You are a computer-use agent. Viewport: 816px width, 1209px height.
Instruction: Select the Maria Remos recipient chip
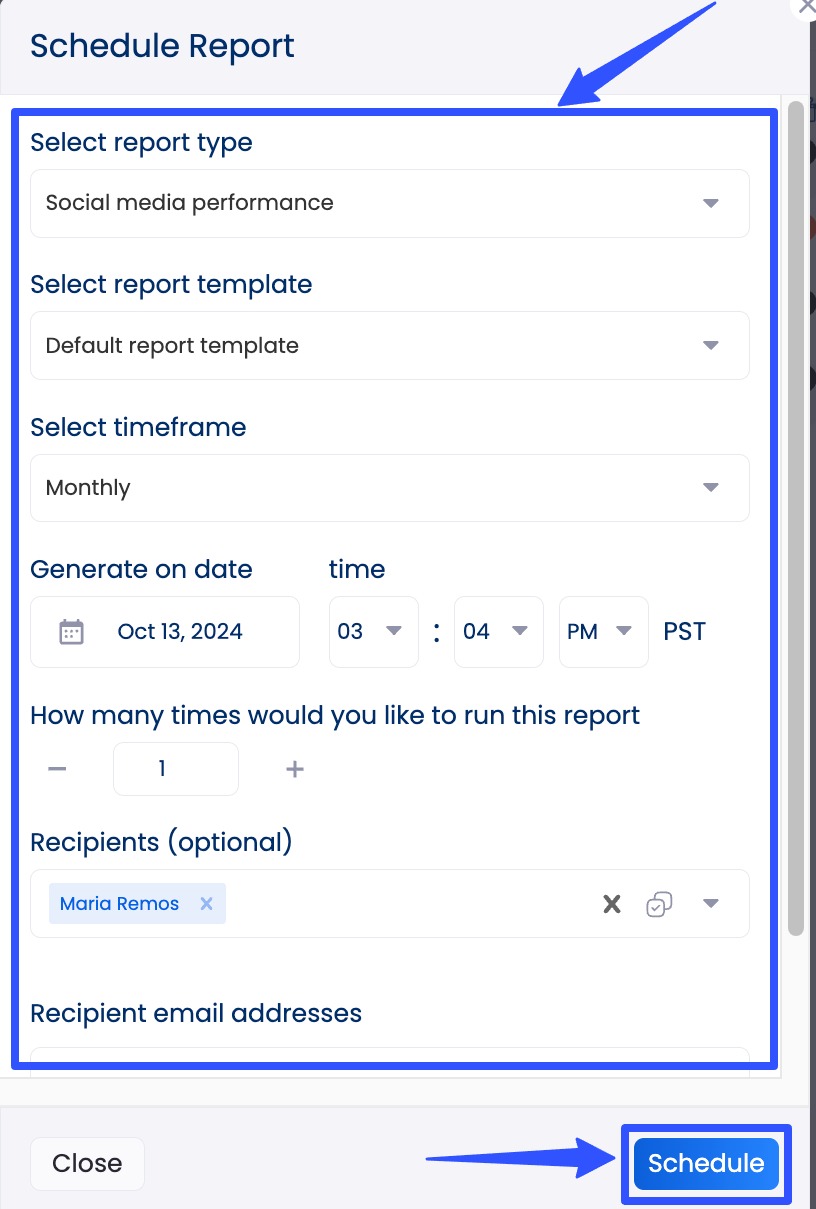point(120,903)
